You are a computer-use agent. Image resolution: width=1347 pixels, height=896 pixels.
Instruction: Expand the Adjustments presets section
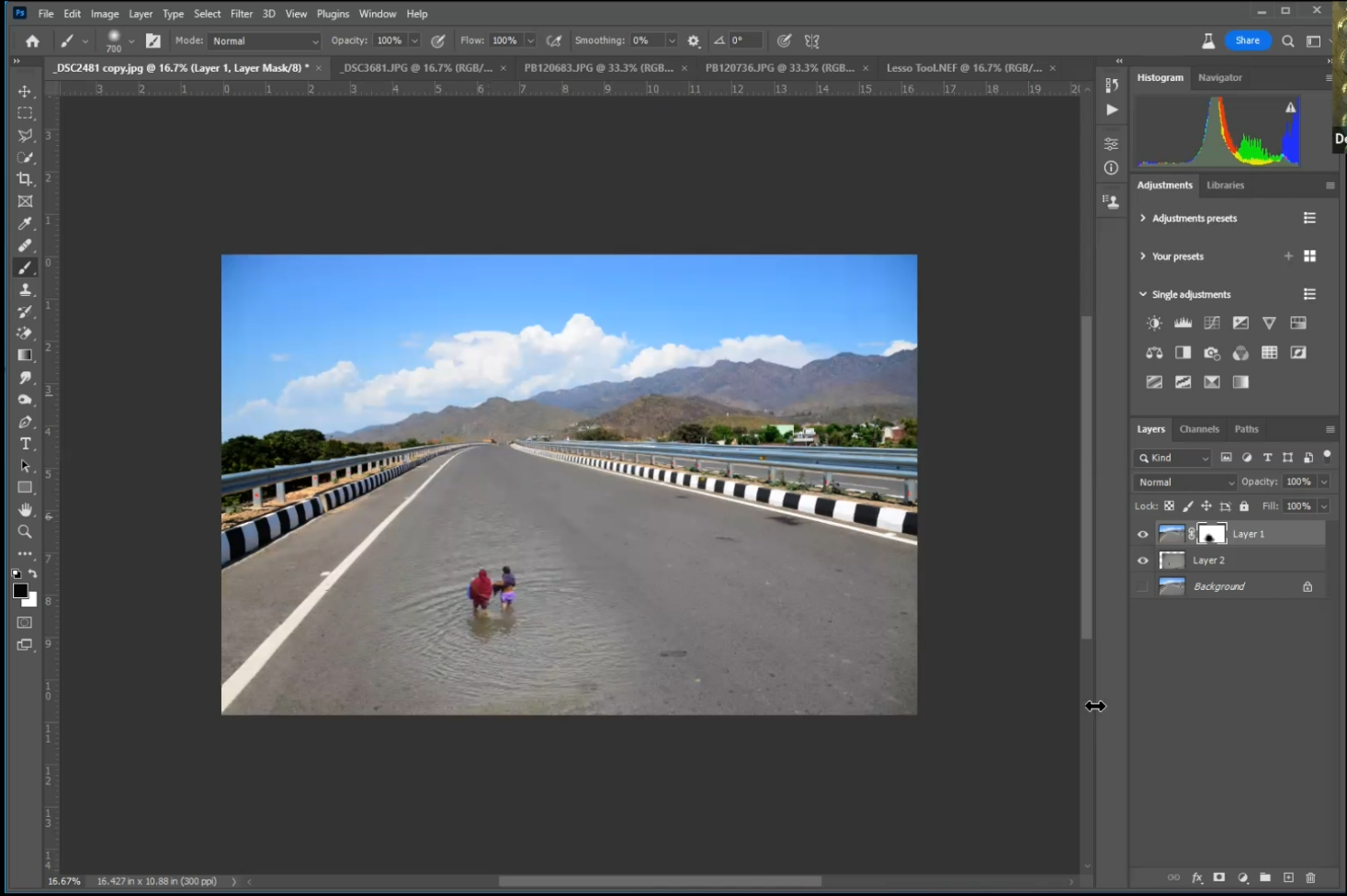[x=1143, y=219]
